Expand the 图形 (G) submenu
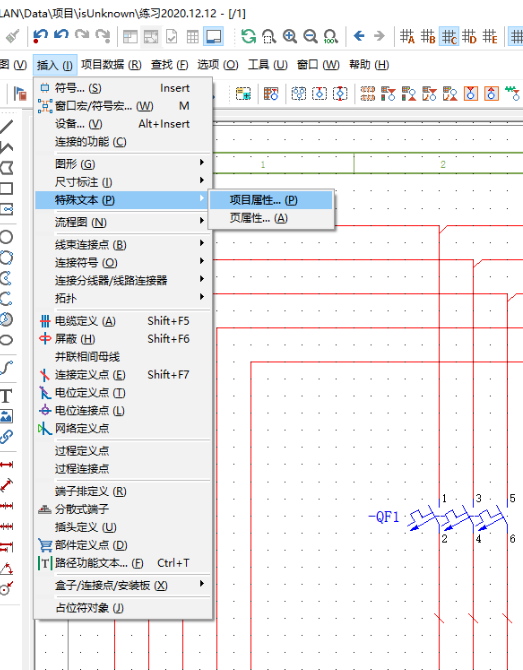 [x=123, y=164]
